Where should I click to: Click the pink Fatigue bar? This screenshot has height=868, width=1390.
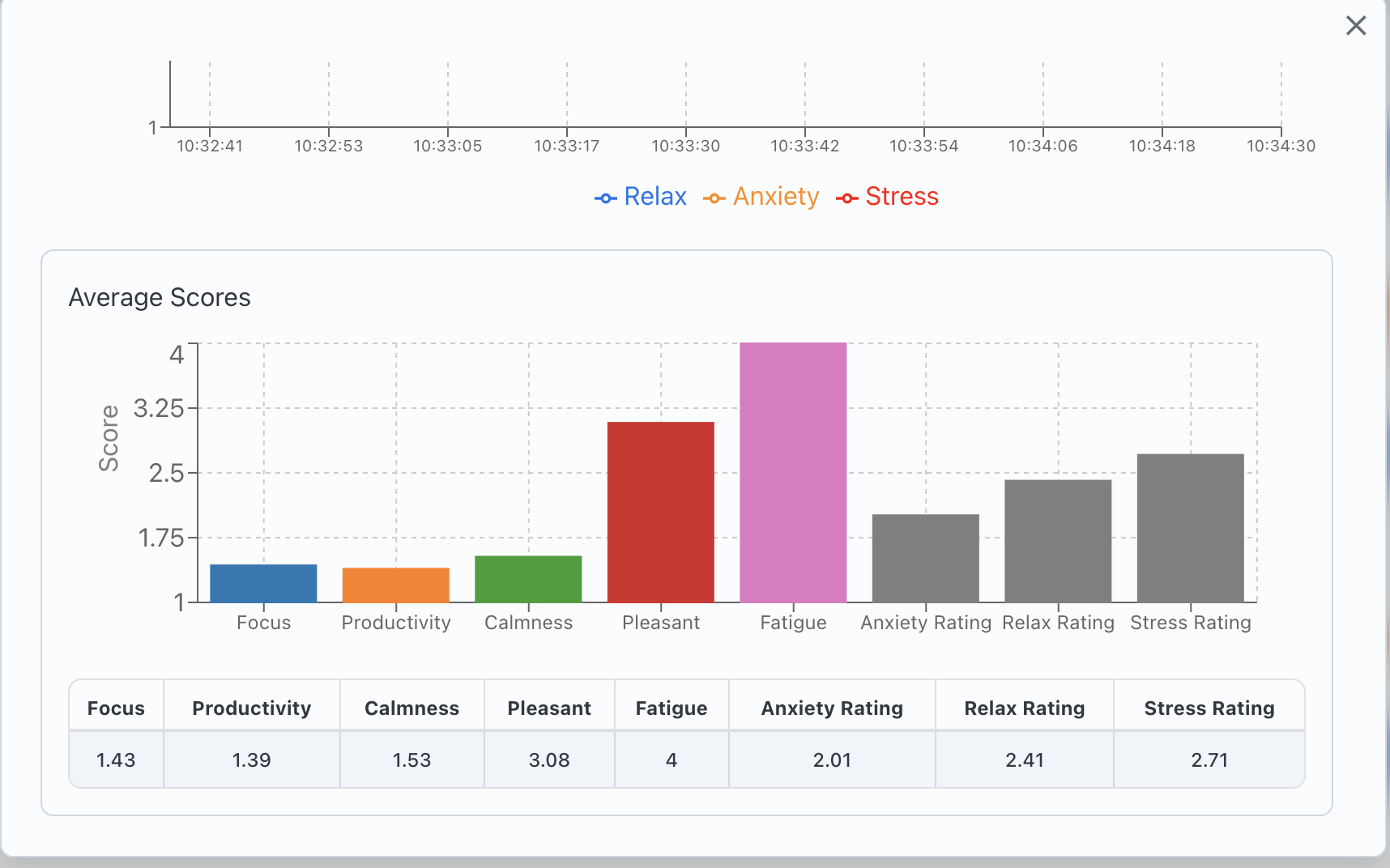point(793,472)
